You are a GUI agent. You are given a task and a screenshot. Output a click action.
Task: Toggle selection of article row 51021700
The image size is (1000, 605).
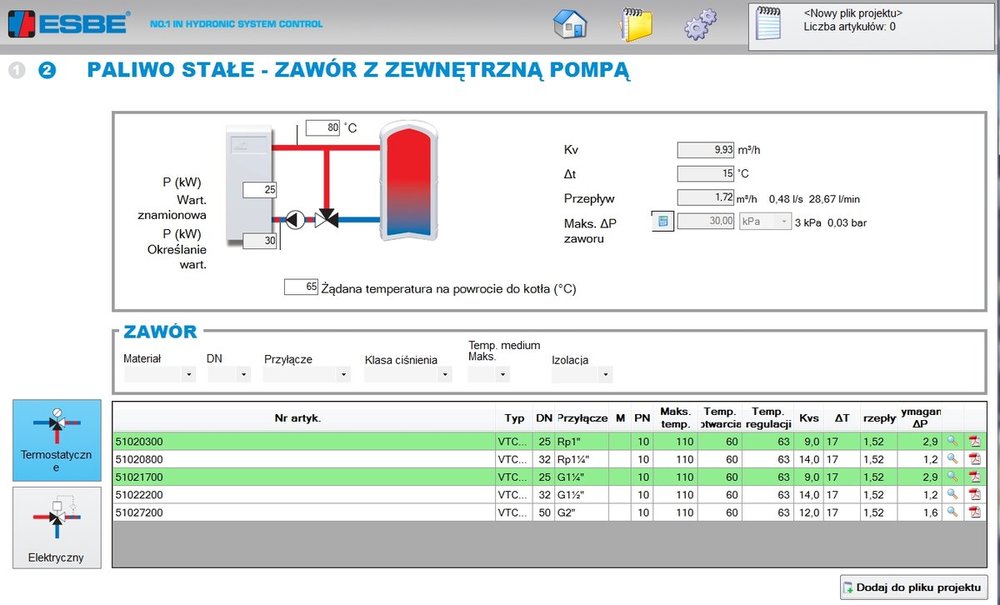[300, 477]
